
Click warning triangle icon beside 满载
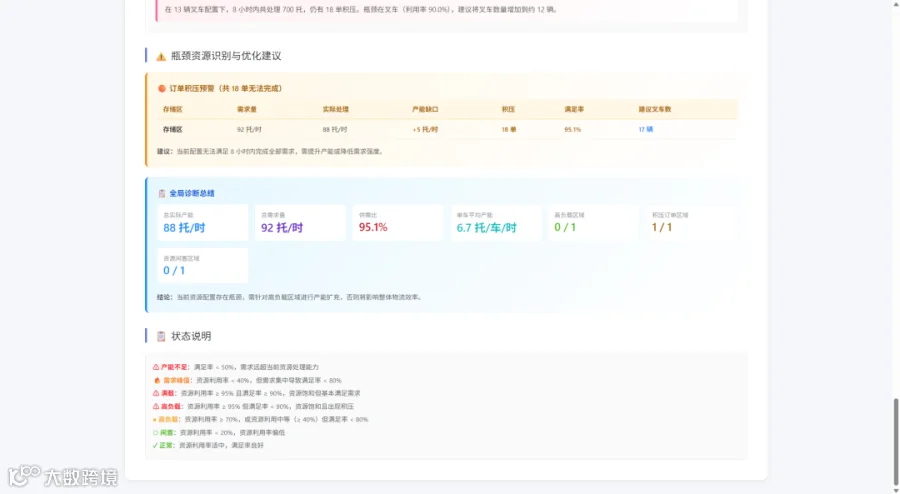point(156,393)
